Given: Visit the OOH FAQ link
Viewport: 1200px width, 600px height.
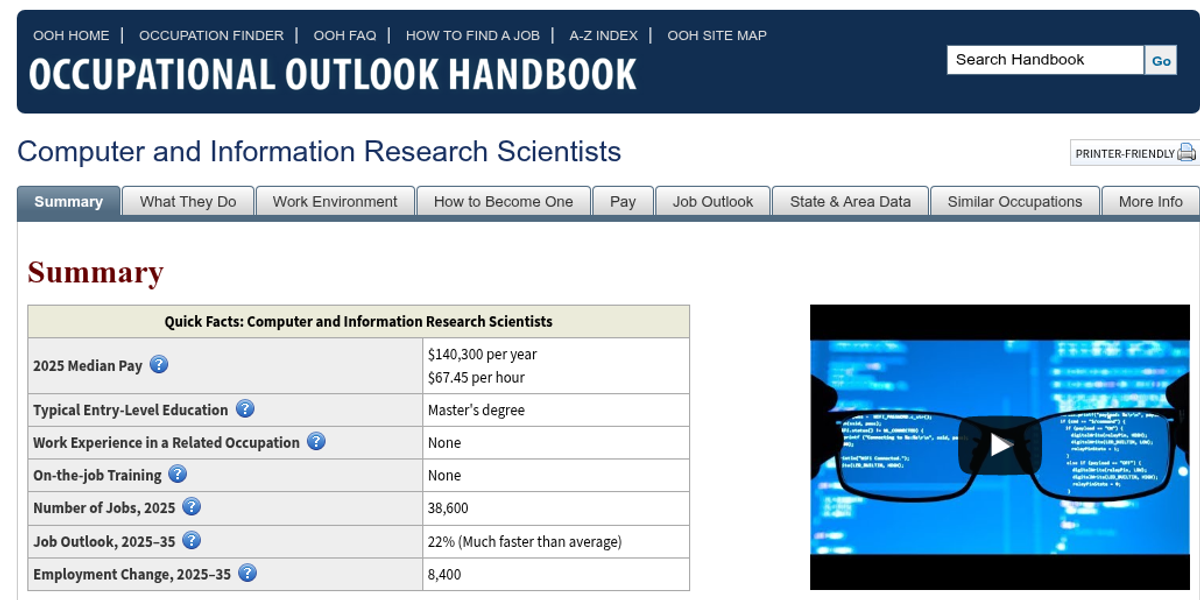Looking at the screenshot, I should [x=345, y=35].
